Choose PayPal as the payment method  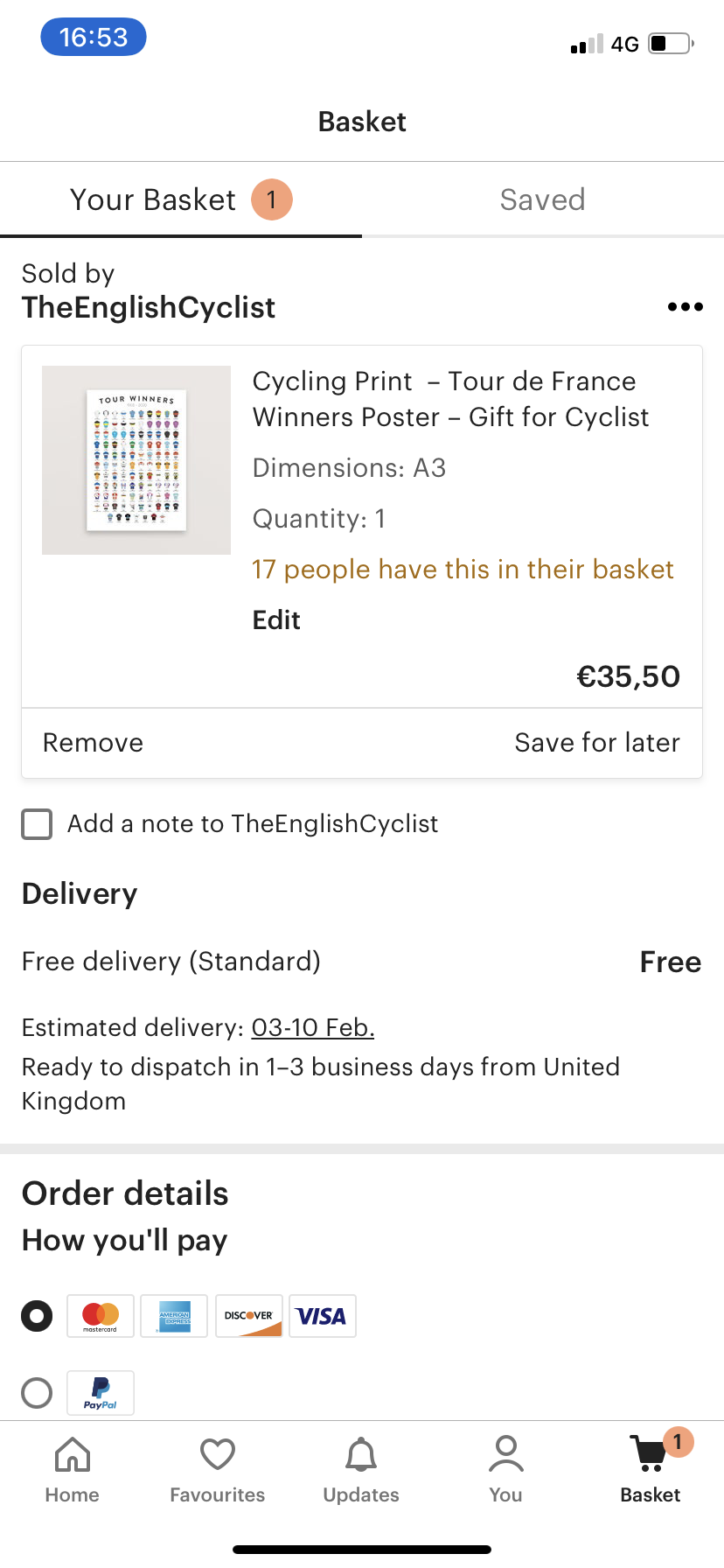pos(36,1392)
